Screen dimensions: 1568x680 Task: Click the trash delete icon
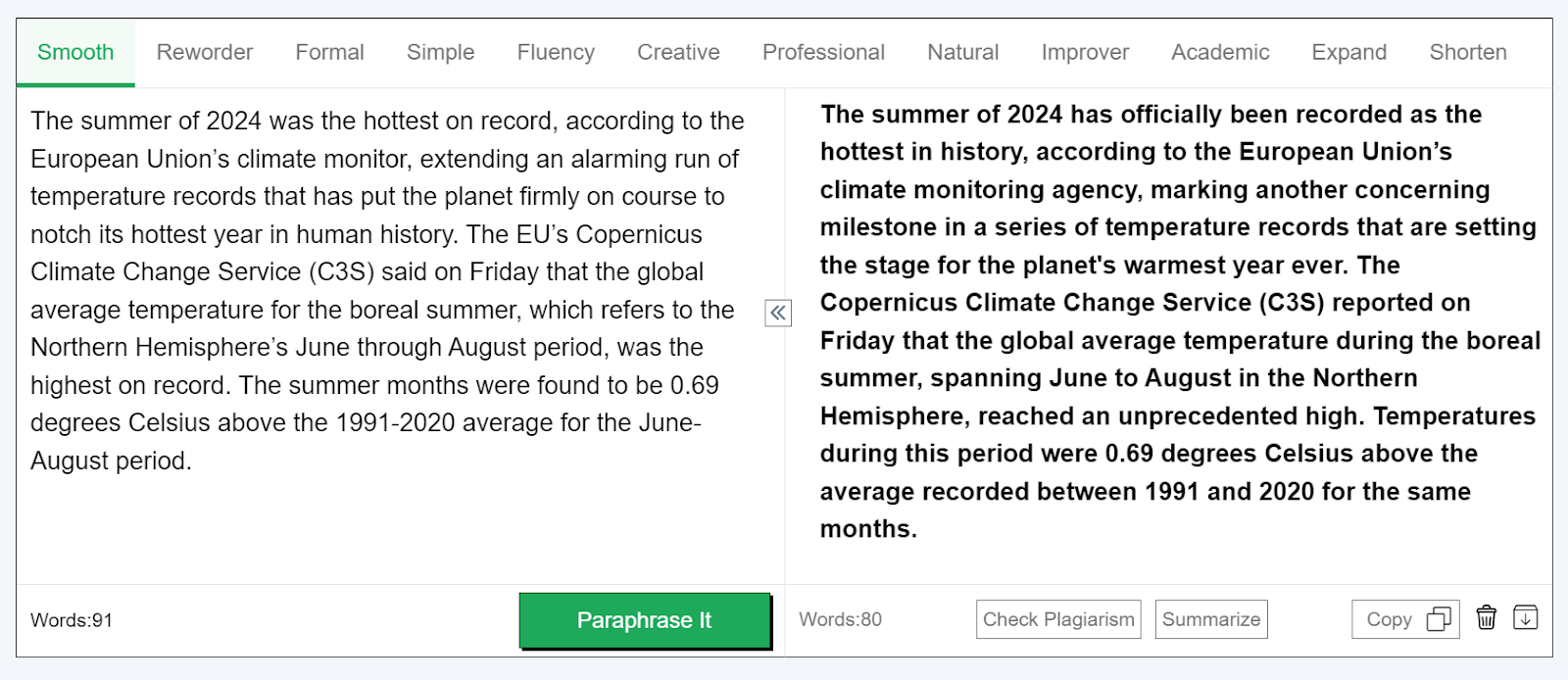pyautogui.click(x=1487, y=618)
